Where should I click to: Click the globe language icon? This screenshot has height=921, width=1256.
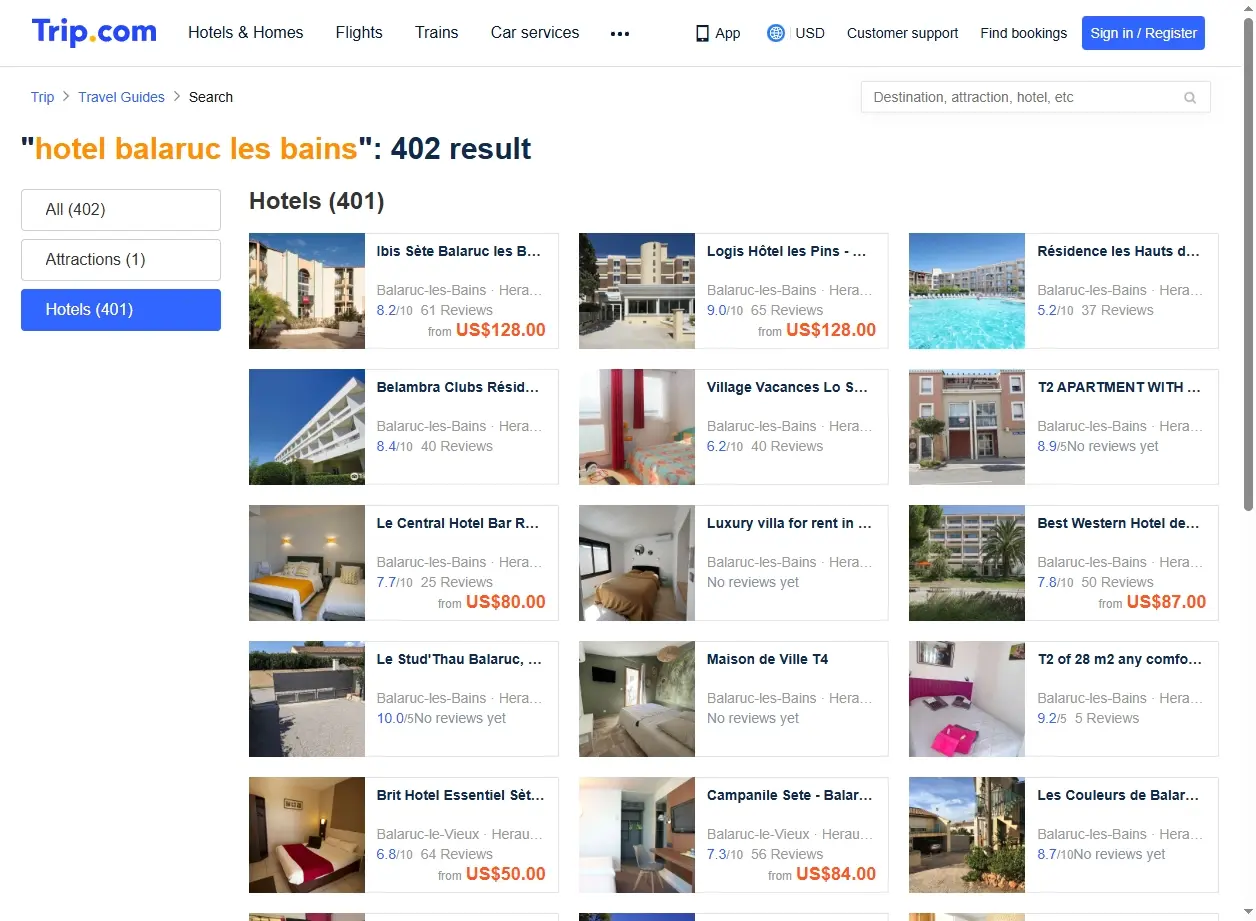(776, 33)
